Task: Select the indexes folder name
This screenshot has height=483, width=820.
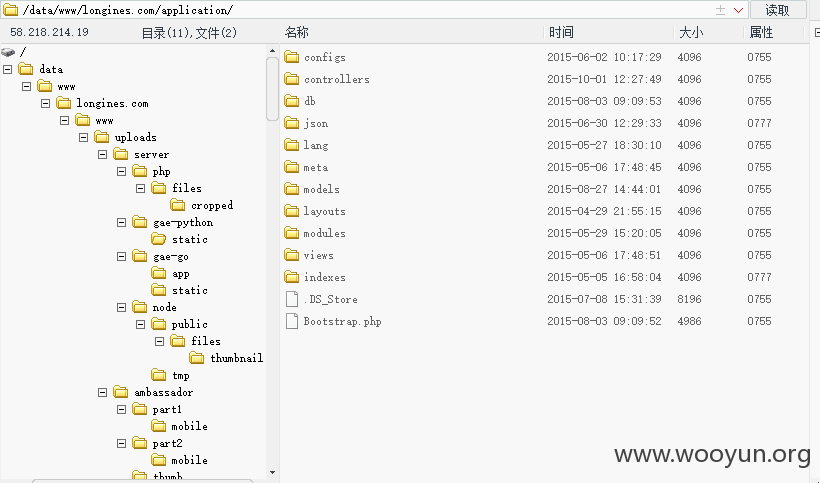Action: (325, 278)
